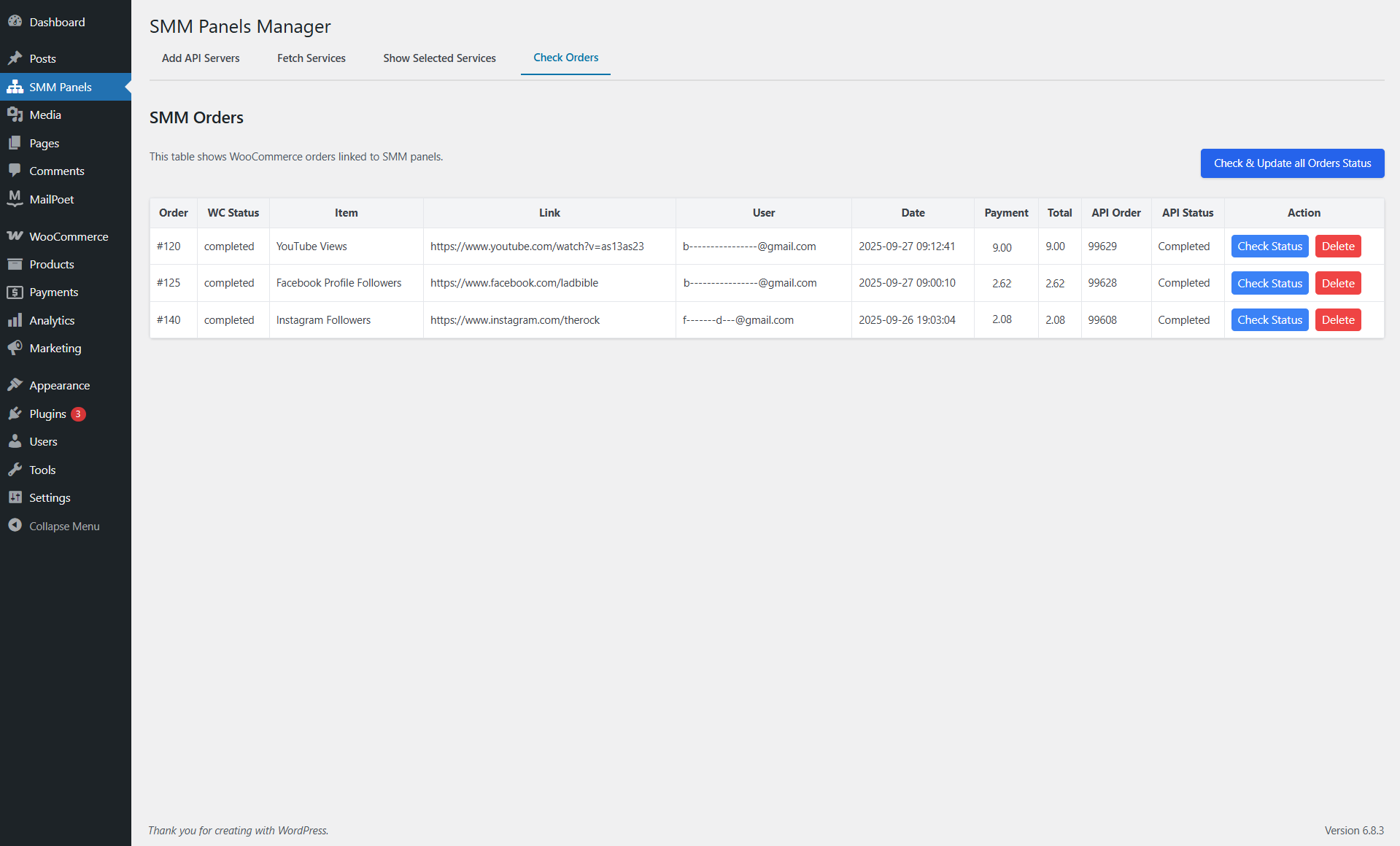Check status of order #120
The image size is (1400, 846).
point(1269,247)
